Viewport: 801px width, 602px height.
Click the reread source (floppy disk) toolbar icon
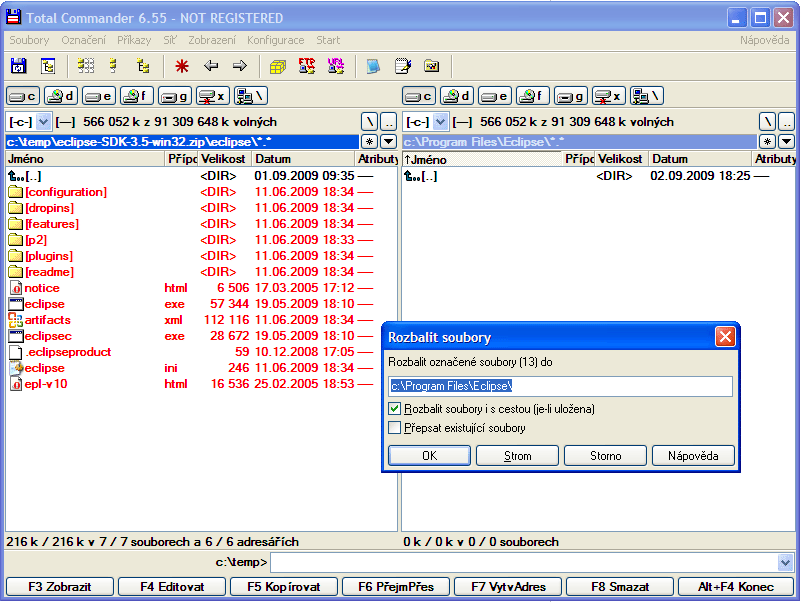pyautogui.click(x=19, y=66)
